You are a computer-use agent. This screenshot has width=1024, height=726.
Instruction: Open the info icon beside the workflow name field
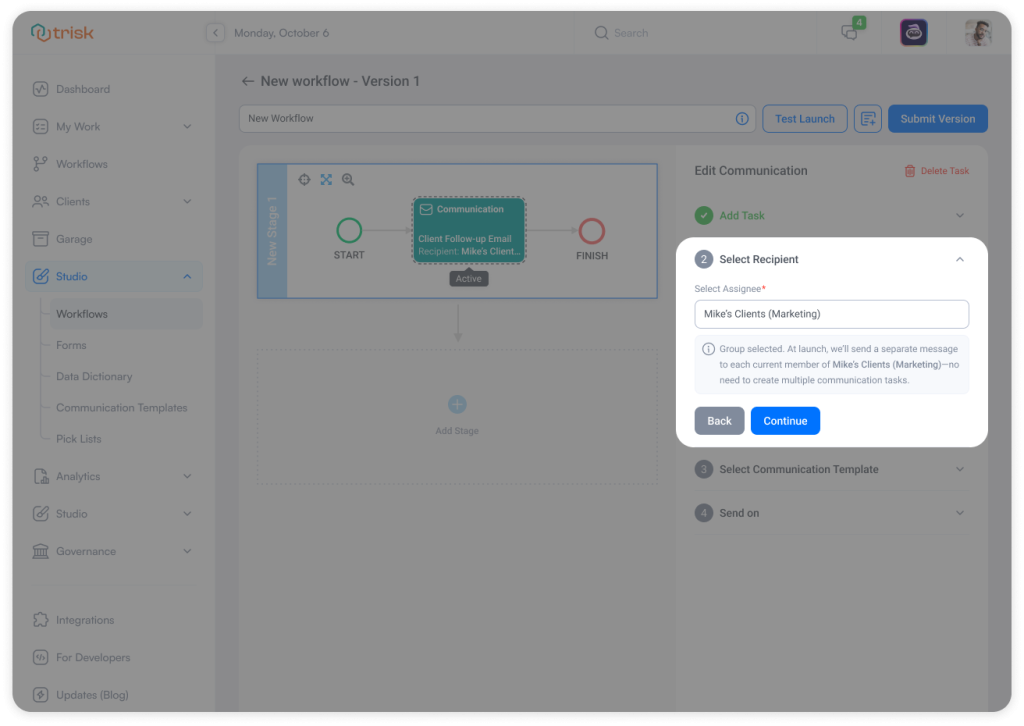741,118
